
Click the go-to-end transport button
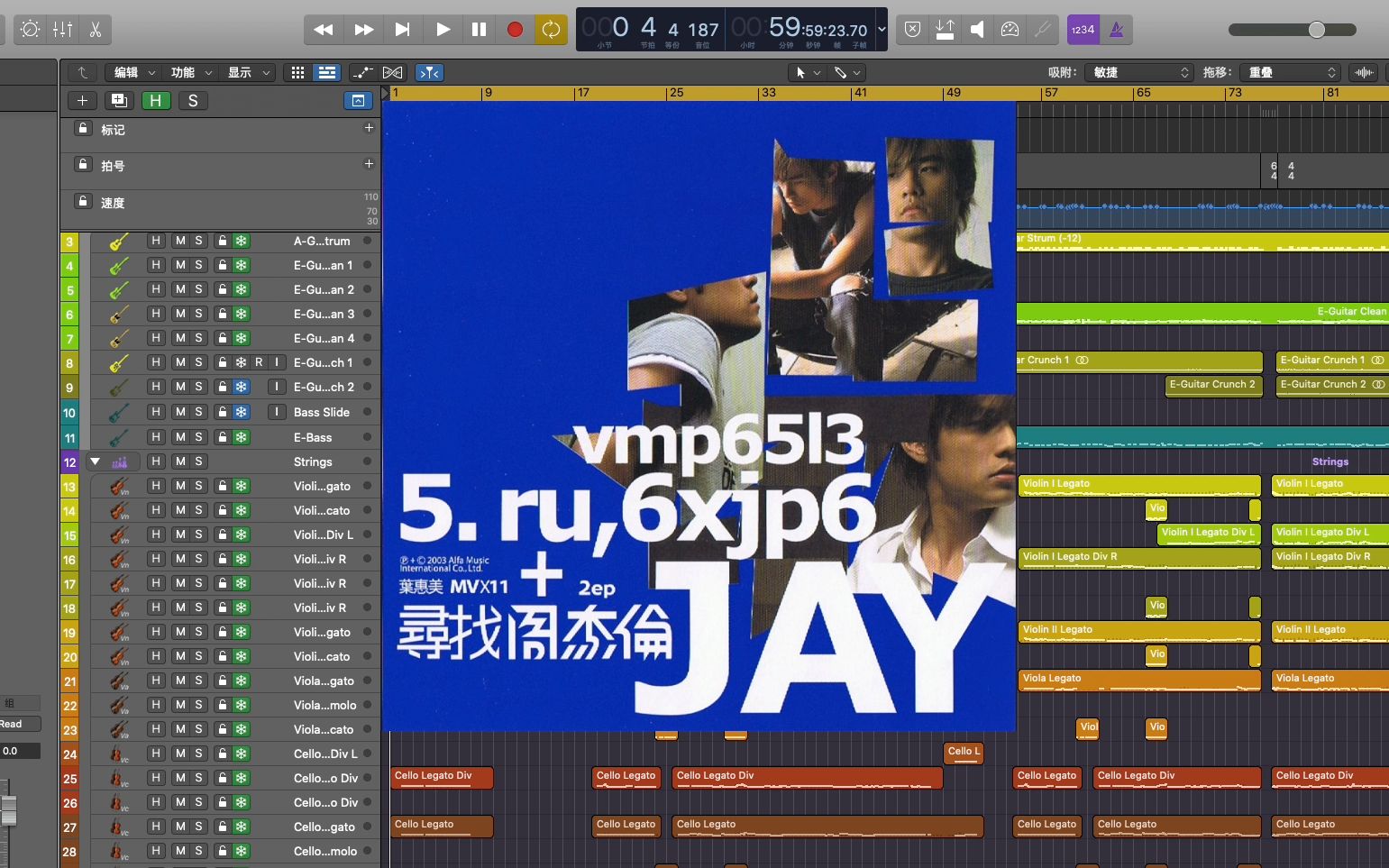(x=403, y=29)
